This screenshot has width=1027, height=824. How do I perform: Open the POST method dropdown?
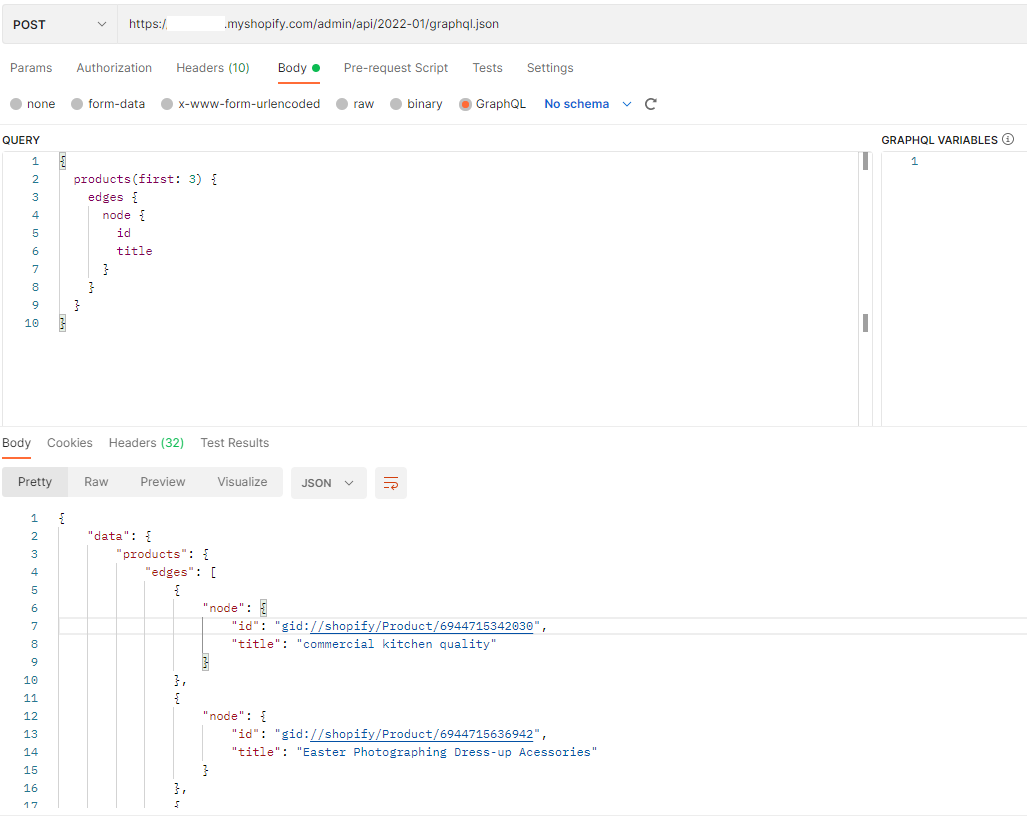tap(59, 24)
